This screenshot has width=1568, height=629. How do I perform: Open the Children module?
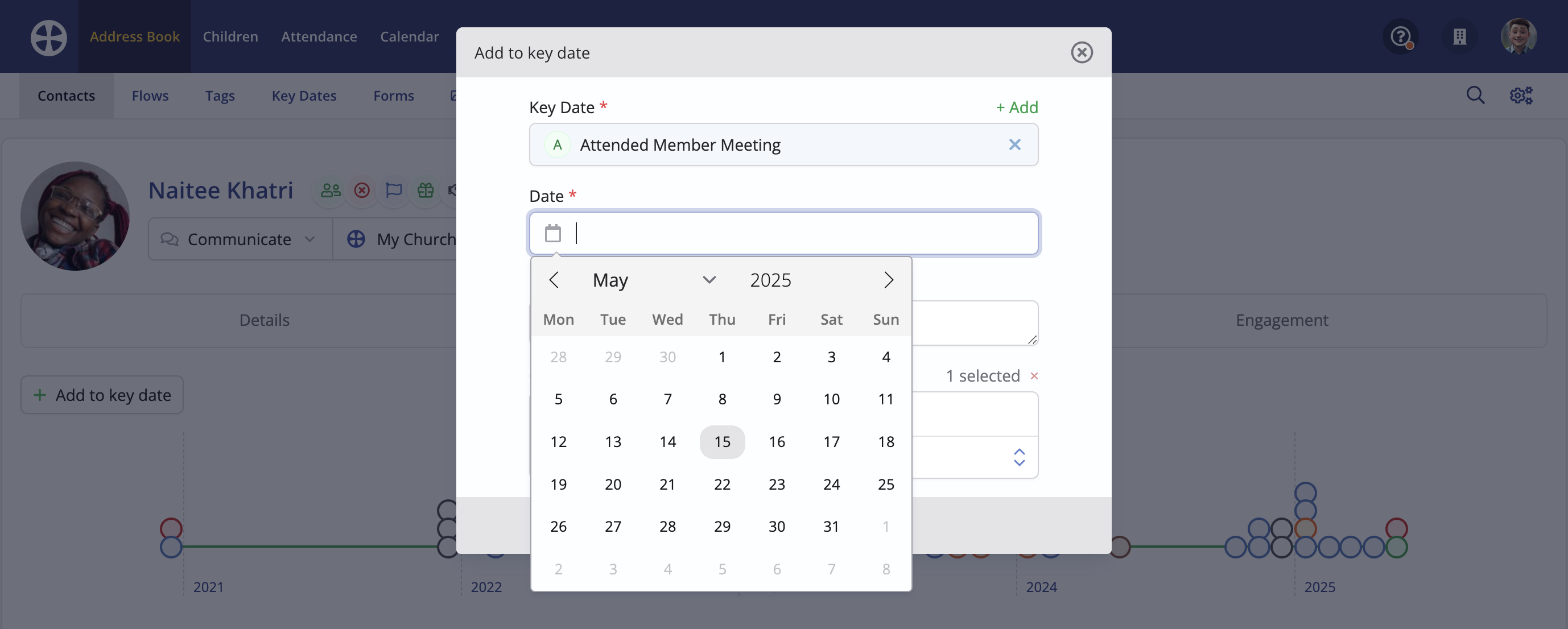point(230,36)
